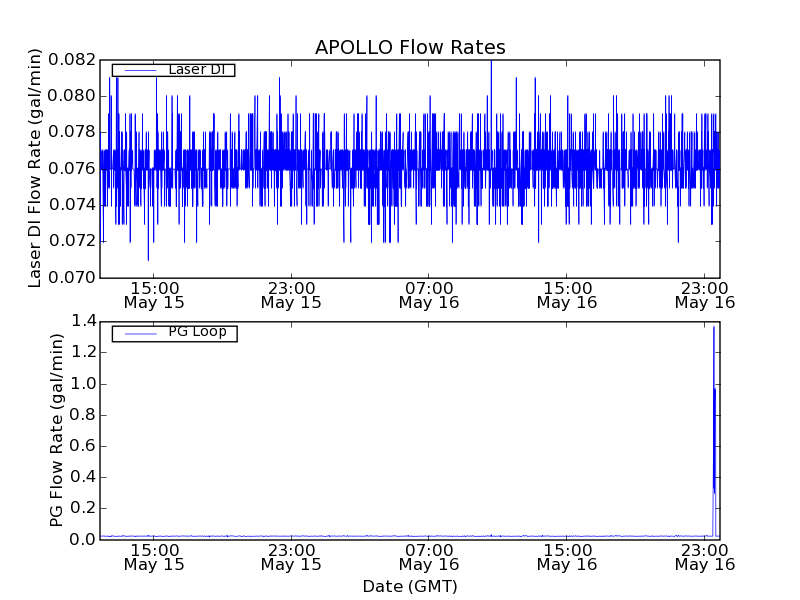Click 07:00 May 16 label under top plot

(x=429, y=293)
